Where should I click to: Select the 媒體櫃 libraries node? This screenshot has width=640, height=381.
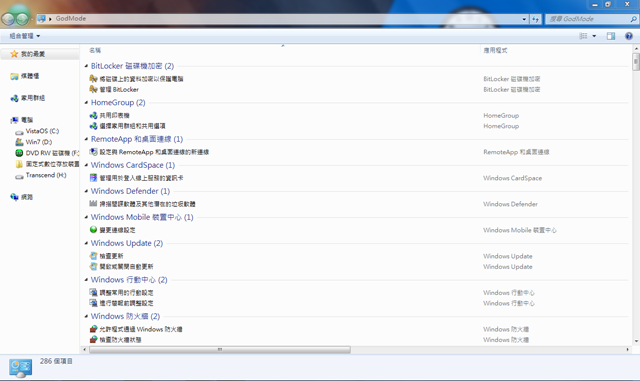[25, 76]
